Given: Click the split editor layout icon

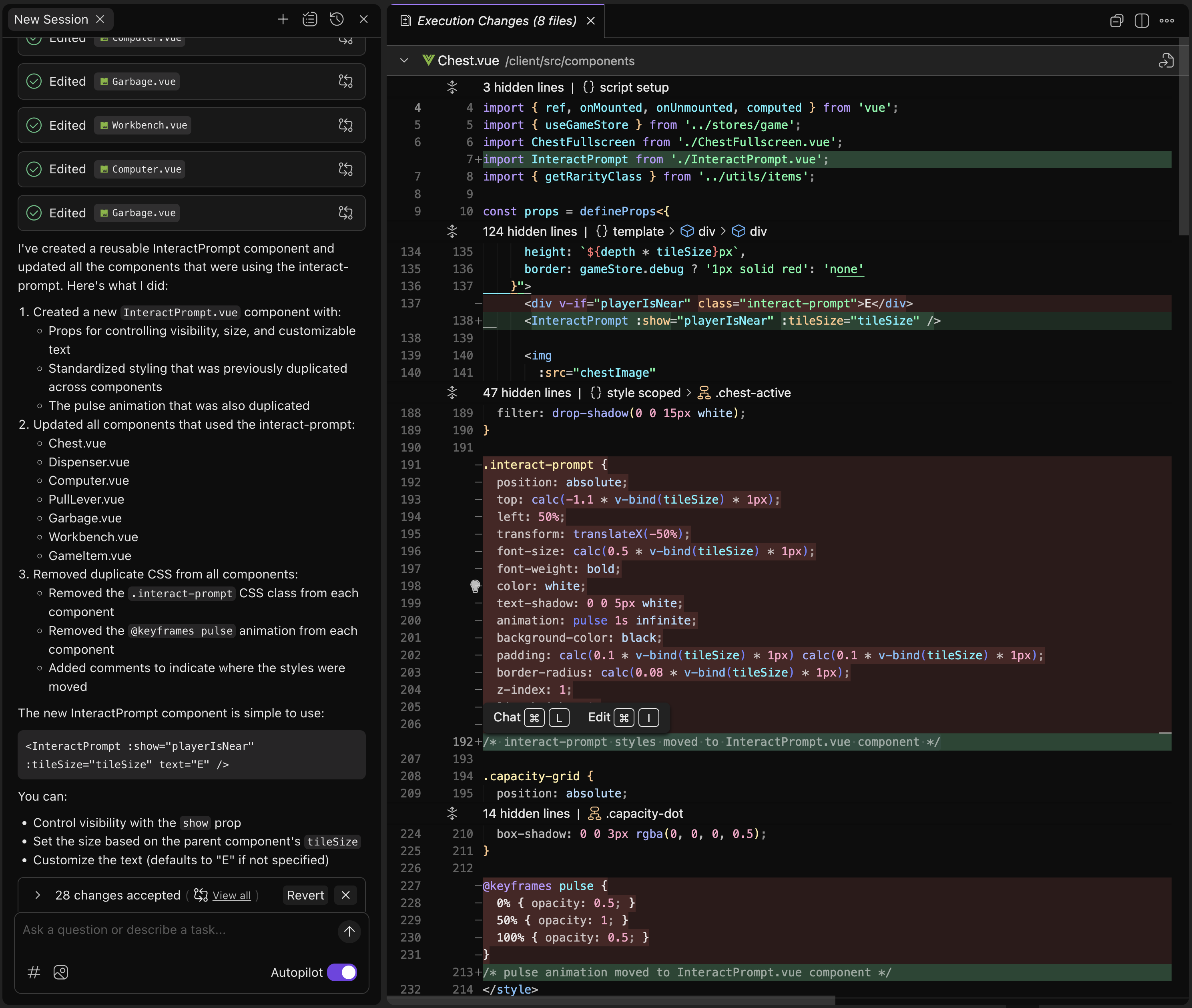Looking at the screenshot, I should click(x=1141, y=21).
